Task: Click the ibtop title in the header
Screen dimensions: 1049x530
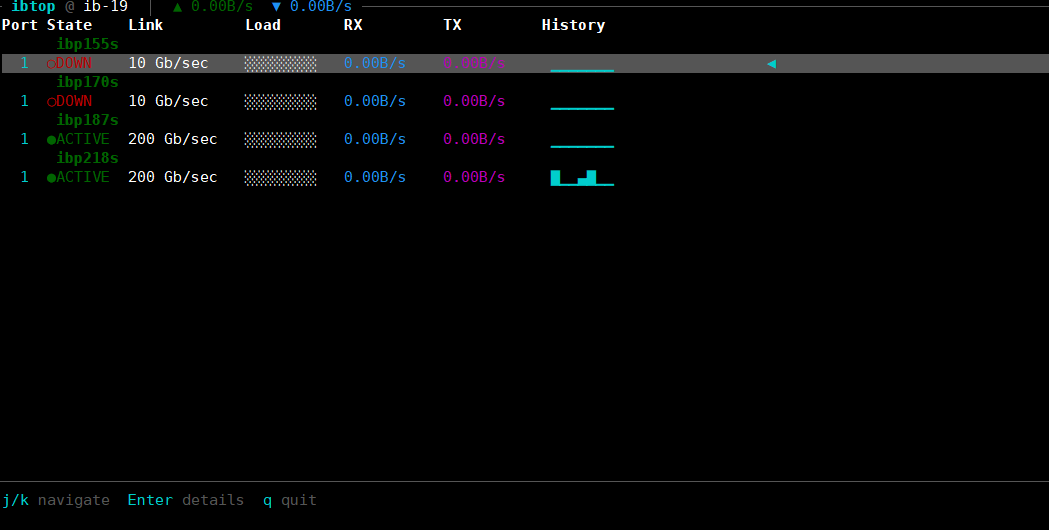Action: [33, 7]
